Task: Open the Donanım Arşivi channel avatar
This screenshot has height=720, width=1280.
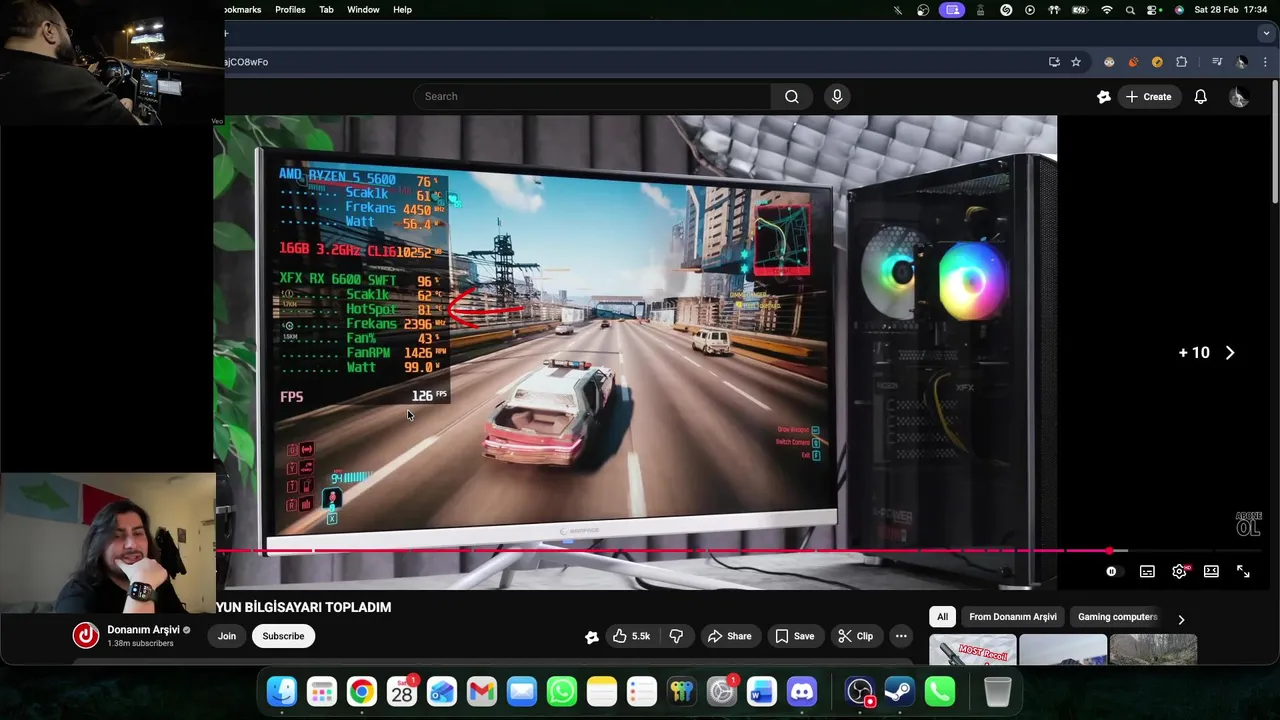Action: 87,635
